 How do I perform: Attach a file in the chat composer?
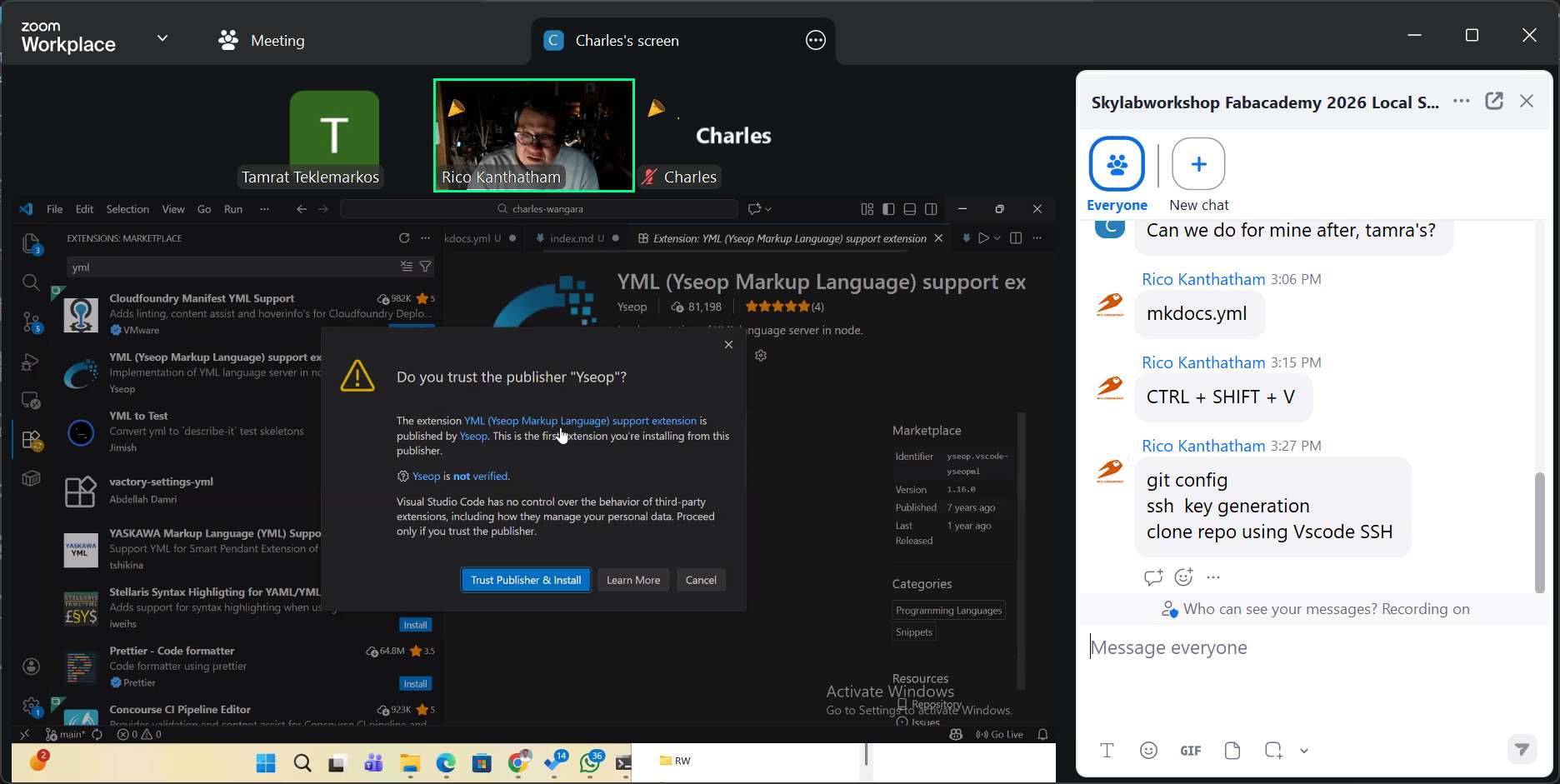pyautogui.click(x=1232, y=751)
